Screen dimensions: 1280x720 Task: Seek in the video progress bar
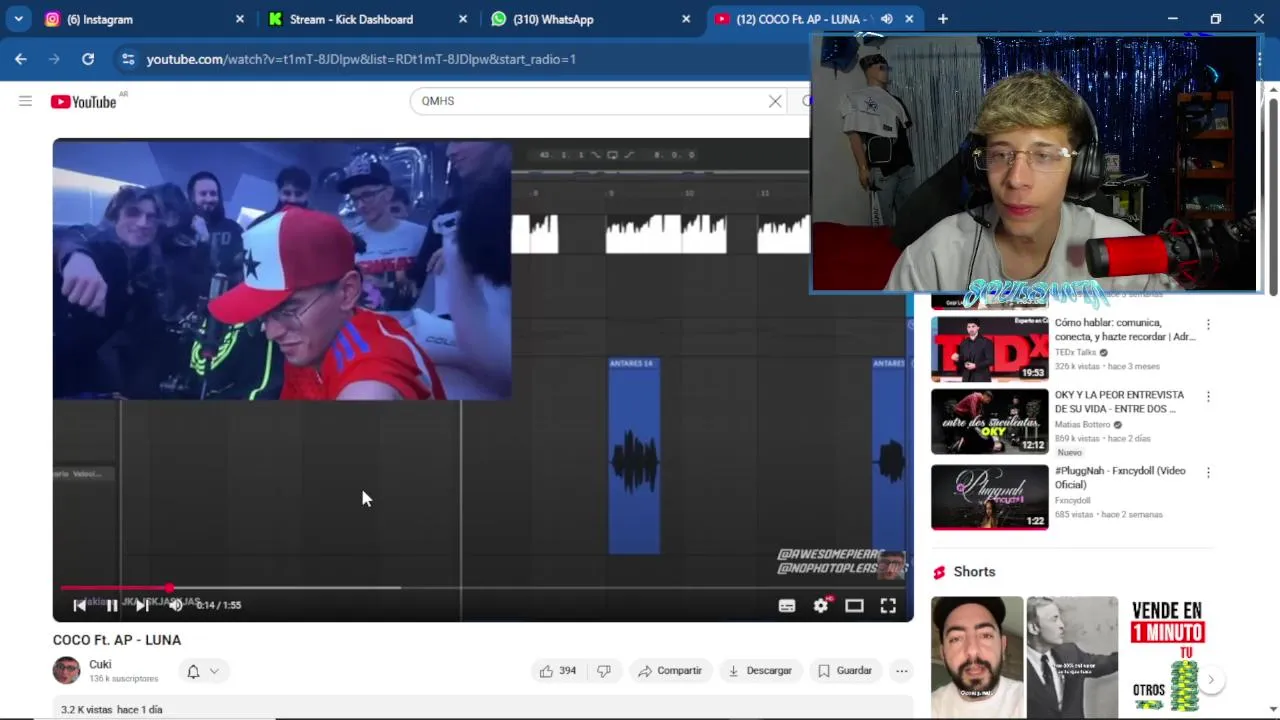coord(483,588)
